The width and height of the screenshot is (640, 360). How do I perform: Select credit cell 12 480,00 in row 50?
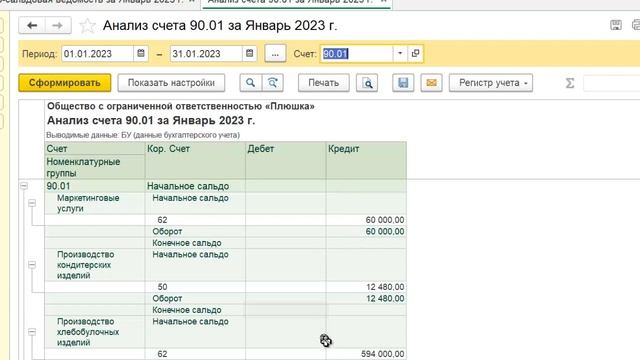367,287
